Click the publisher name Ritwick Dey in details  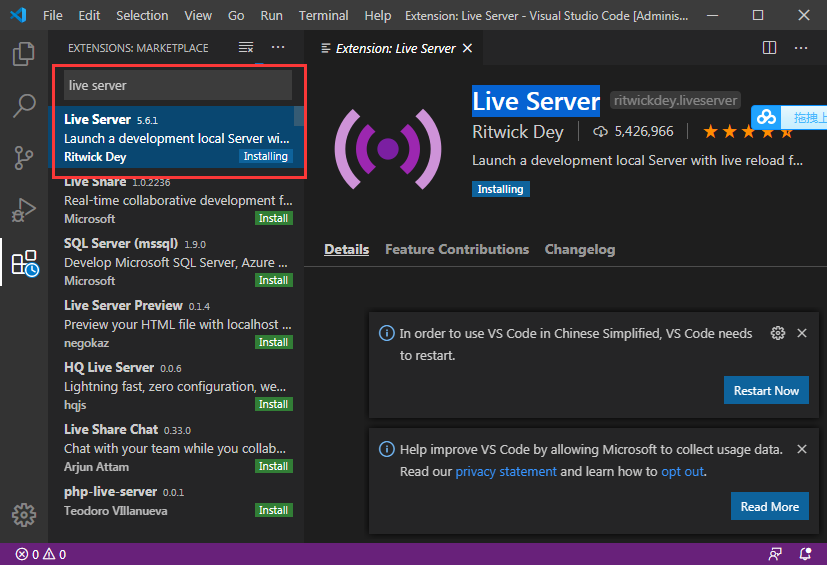(517, 131)
